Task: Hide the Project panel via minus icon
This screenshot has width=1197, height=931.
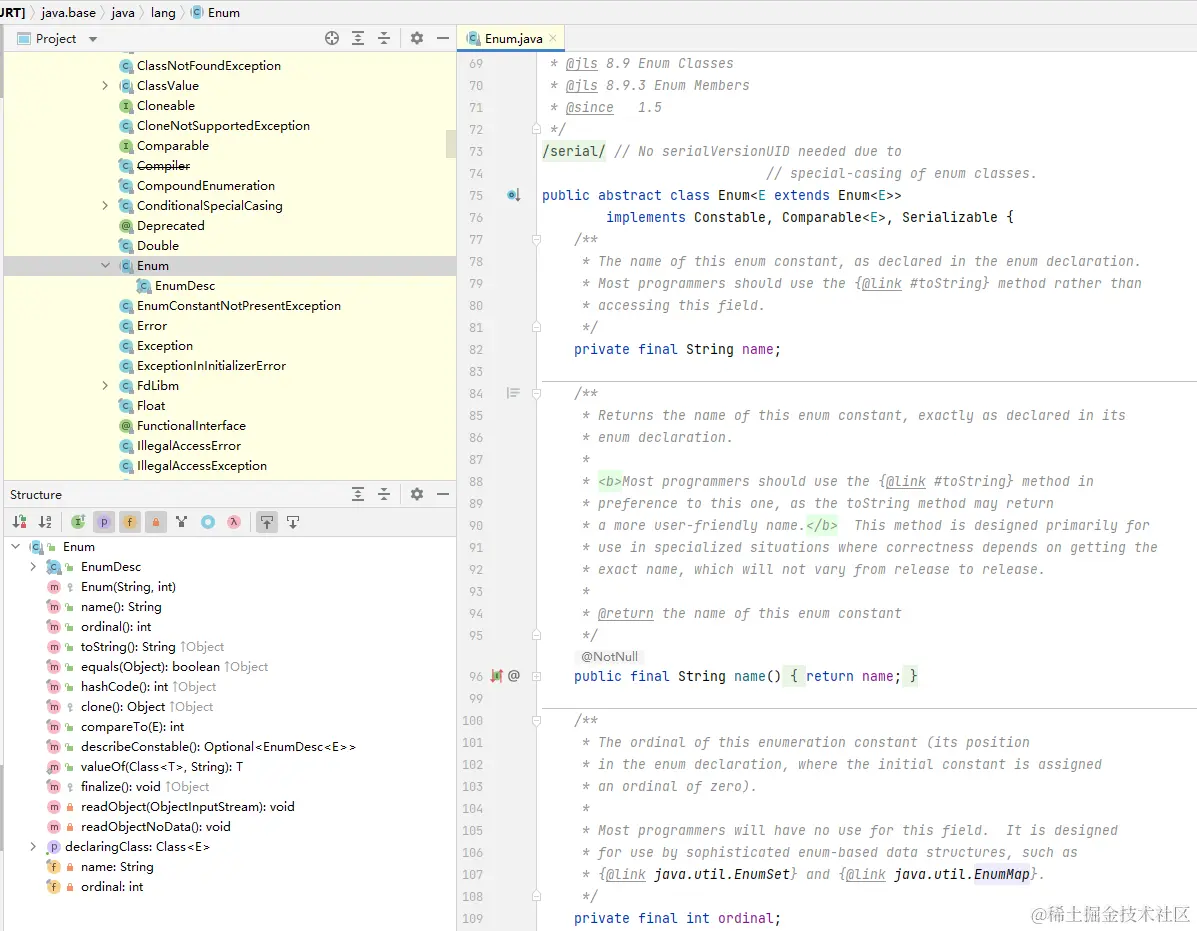Action: click(x=443, y=38)
